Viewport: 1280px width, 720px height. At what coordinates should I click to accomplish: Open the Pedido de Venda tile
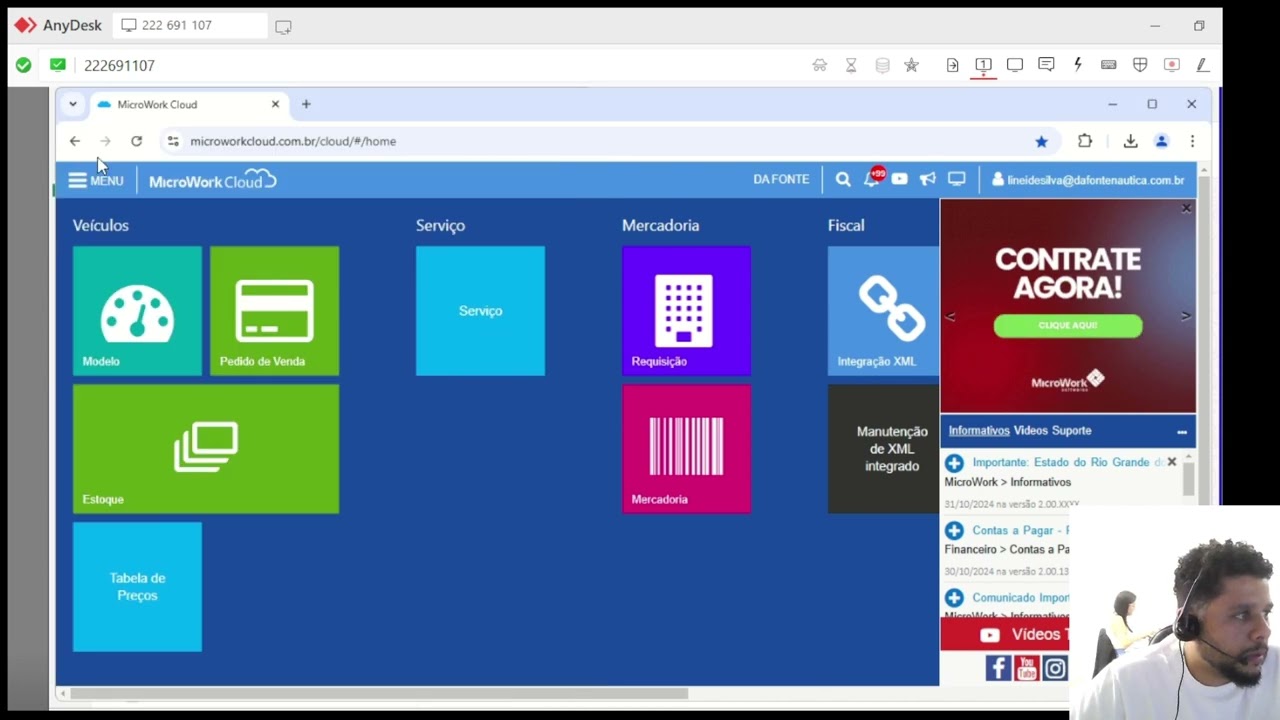point(275,311)
